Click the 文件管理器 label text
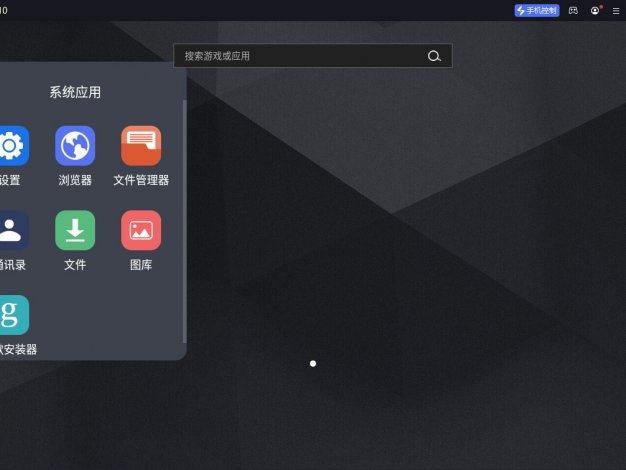626x470 pixels. click(x=141, y=180)
